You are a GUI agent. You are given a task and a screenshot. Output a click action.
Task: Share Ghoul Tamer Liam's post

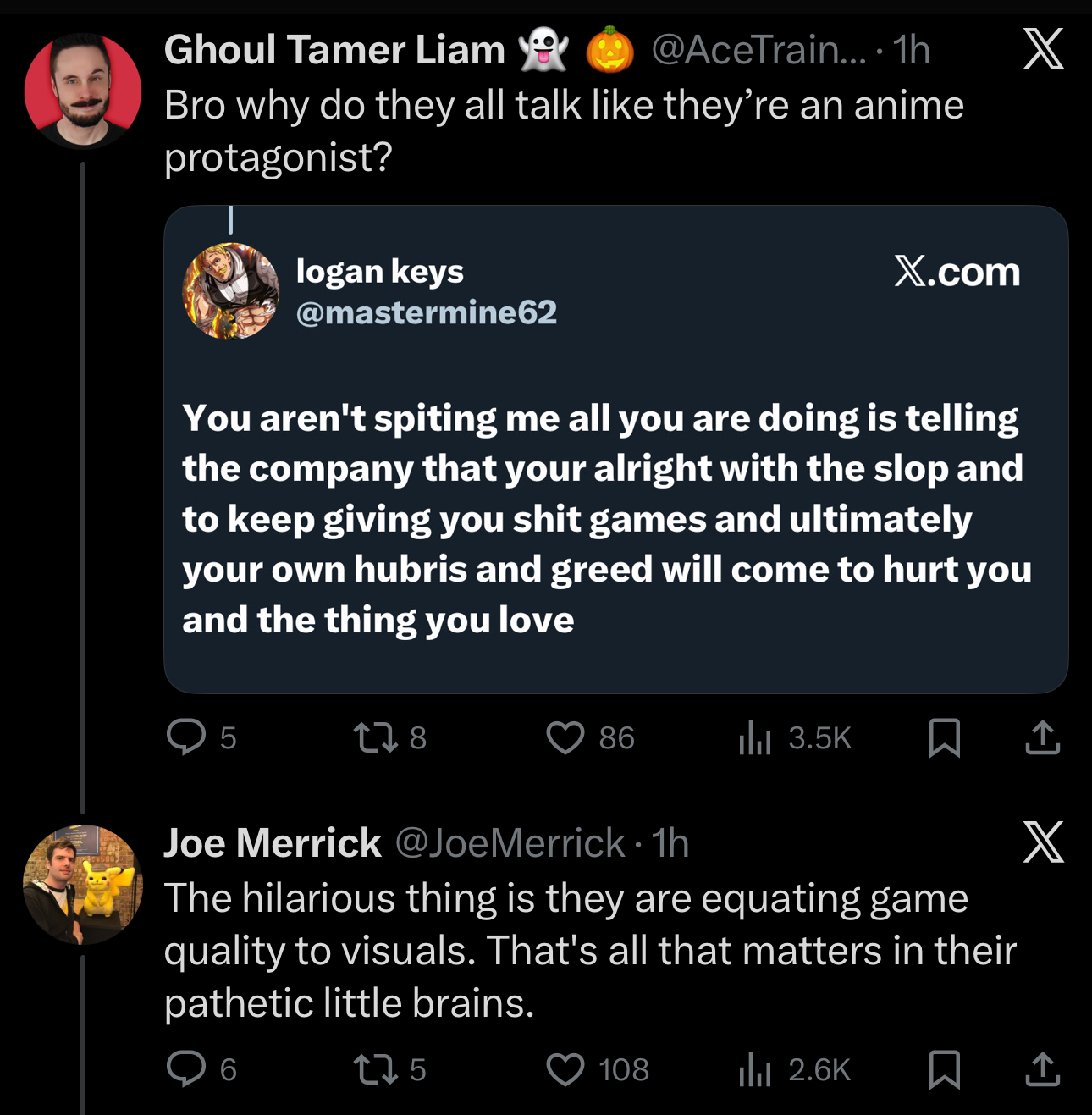pos(1042,737)
